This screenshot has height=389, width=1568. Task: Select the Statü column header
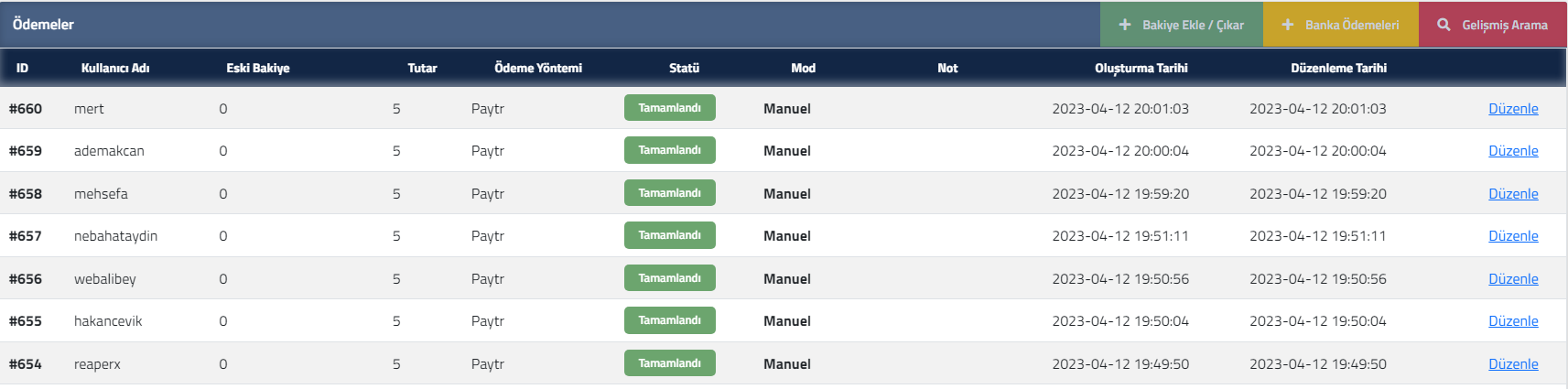[x=684, y=68]
